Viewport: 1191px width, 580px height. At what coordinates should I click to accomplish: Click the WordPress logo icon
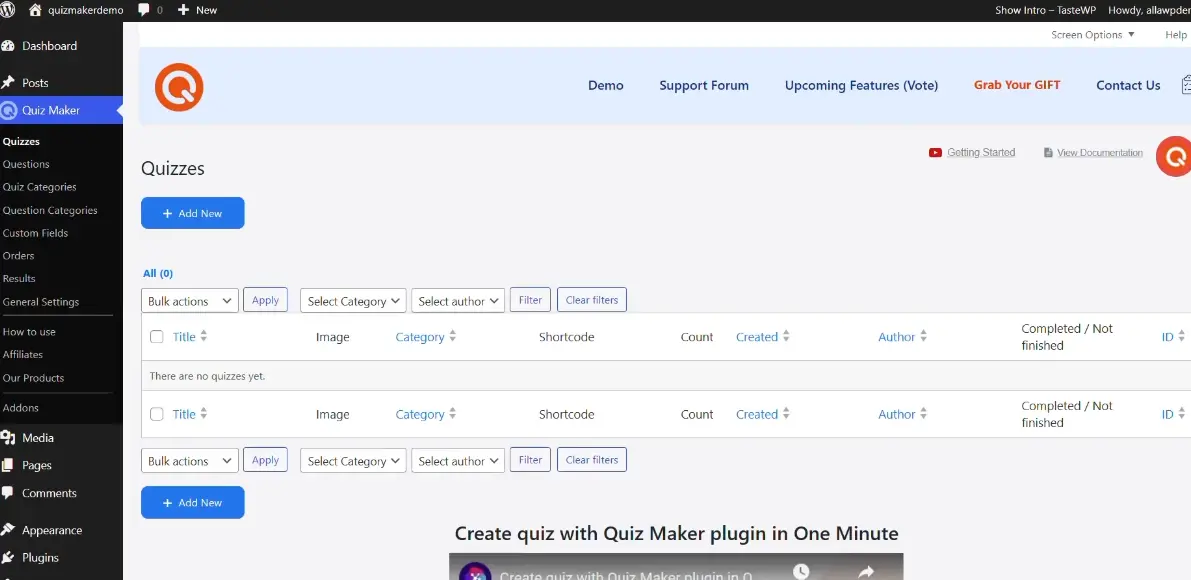9,10
